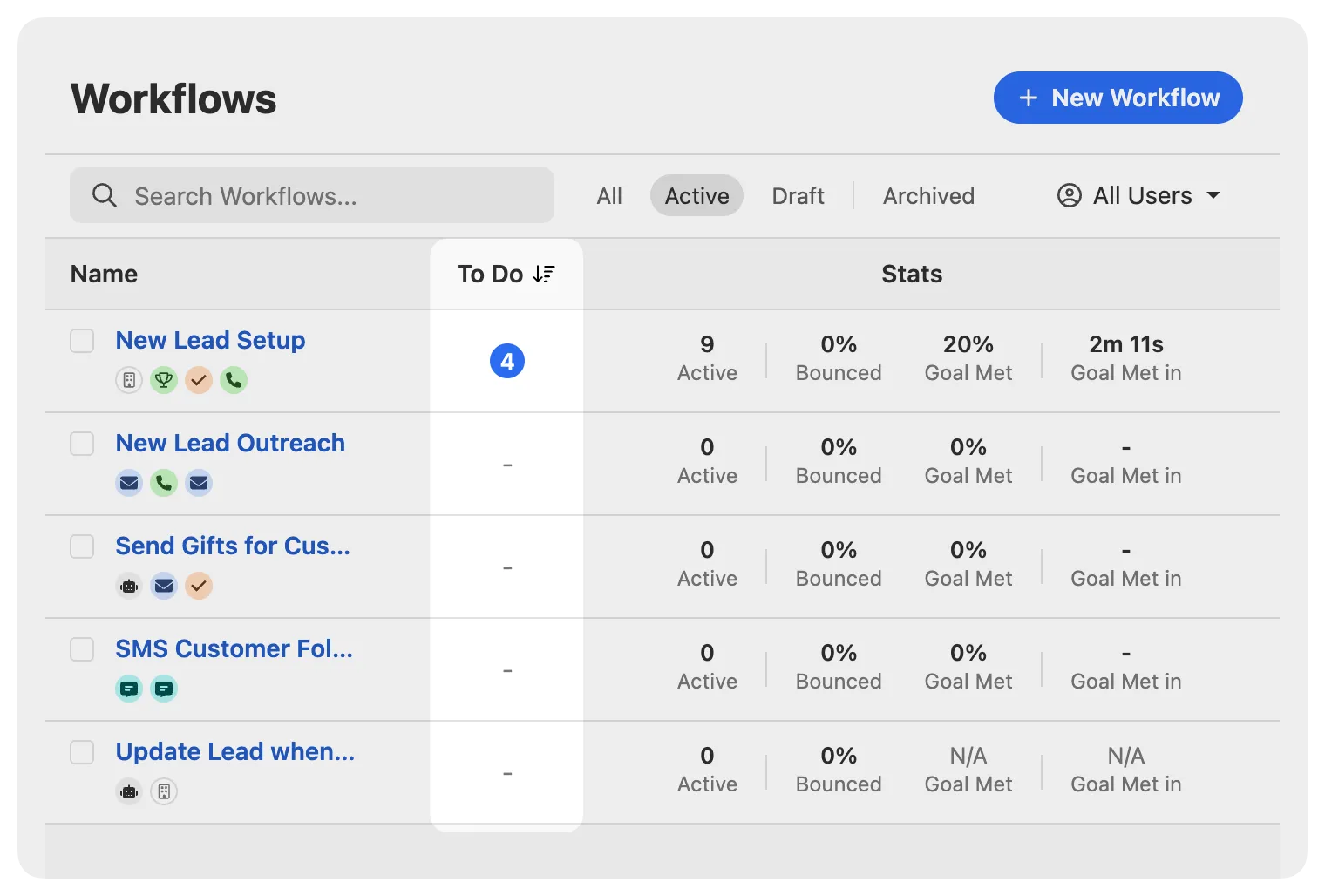
Task: Click the "20%" Goal Met value
Action: [x=968, y=344]
